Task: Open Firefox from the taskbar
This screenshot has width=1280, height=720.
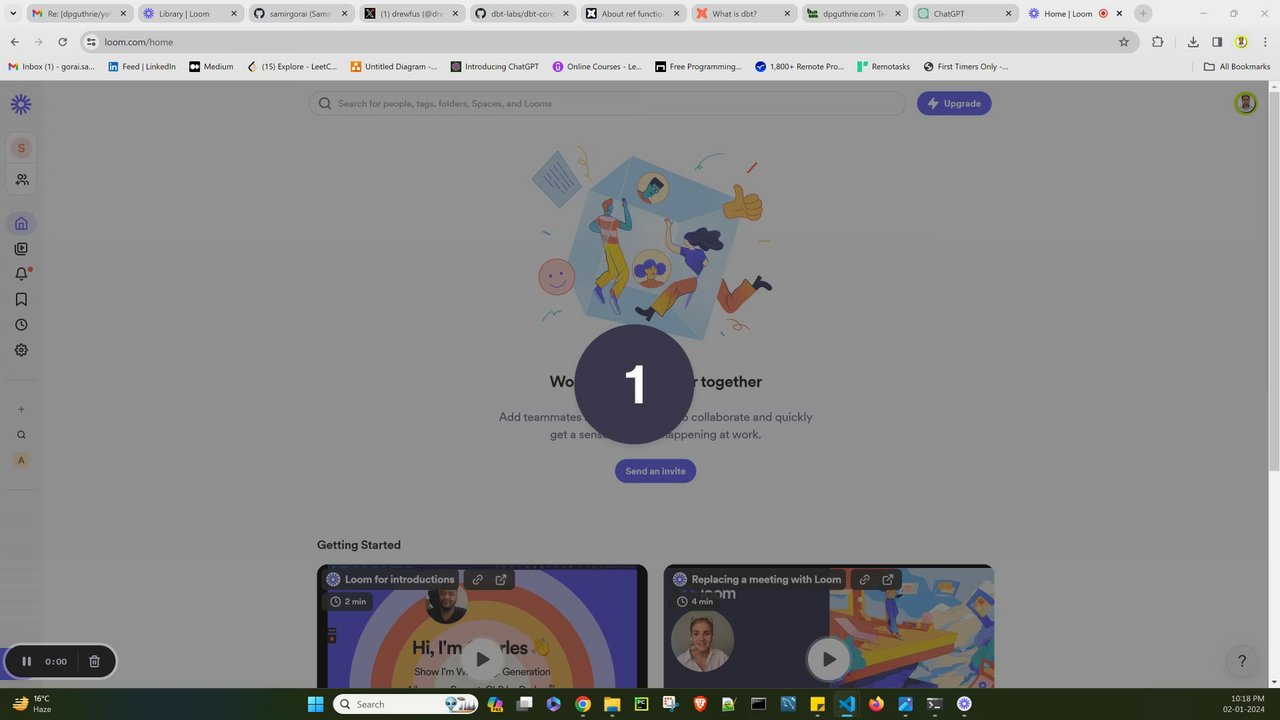Action: pyautogui.click(x=876, y=704)
